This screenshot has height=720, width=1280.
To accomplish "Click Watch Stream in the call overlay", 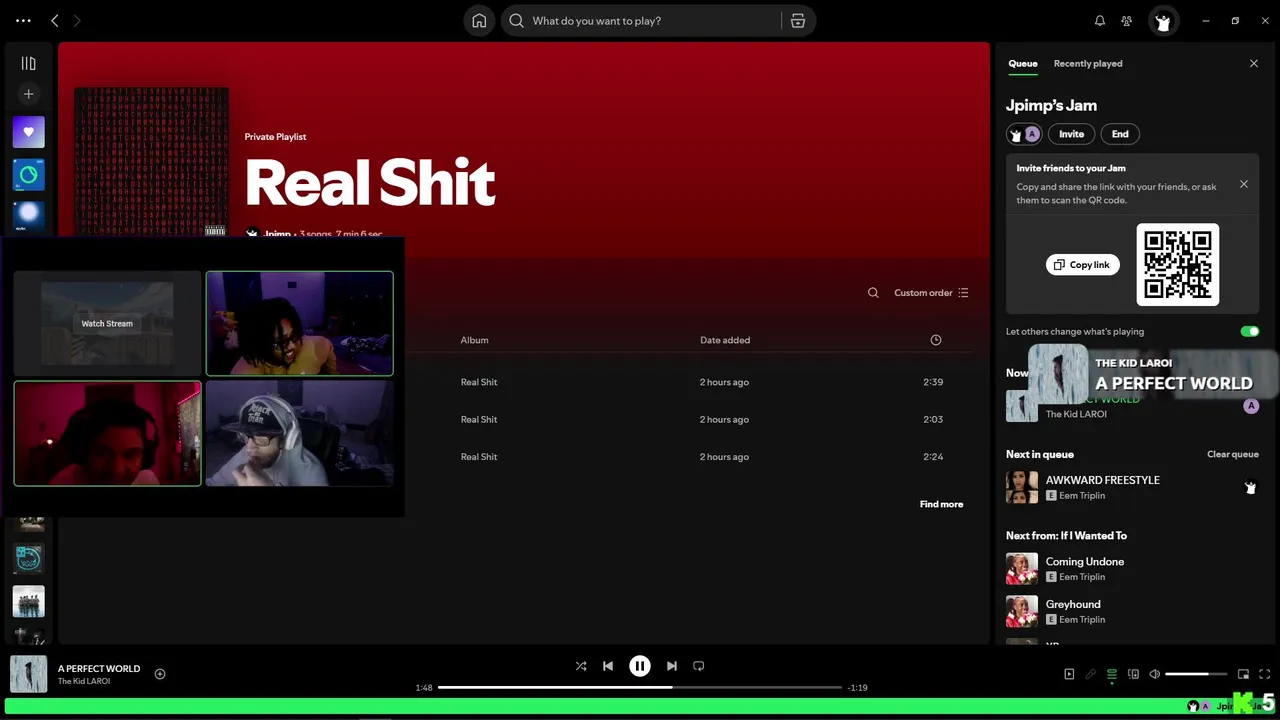I will tap(107, 324).
